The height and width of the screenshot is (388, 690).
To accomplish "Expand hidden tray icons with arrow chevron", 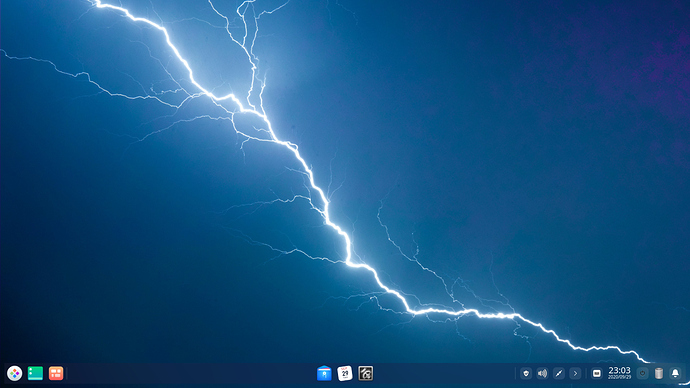I will [x=575, y=373].
